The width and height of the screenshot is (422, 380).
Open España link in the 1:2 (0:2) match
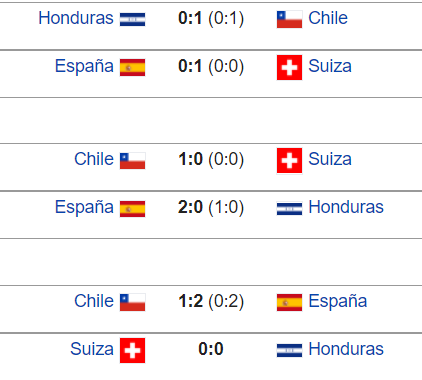338,301
